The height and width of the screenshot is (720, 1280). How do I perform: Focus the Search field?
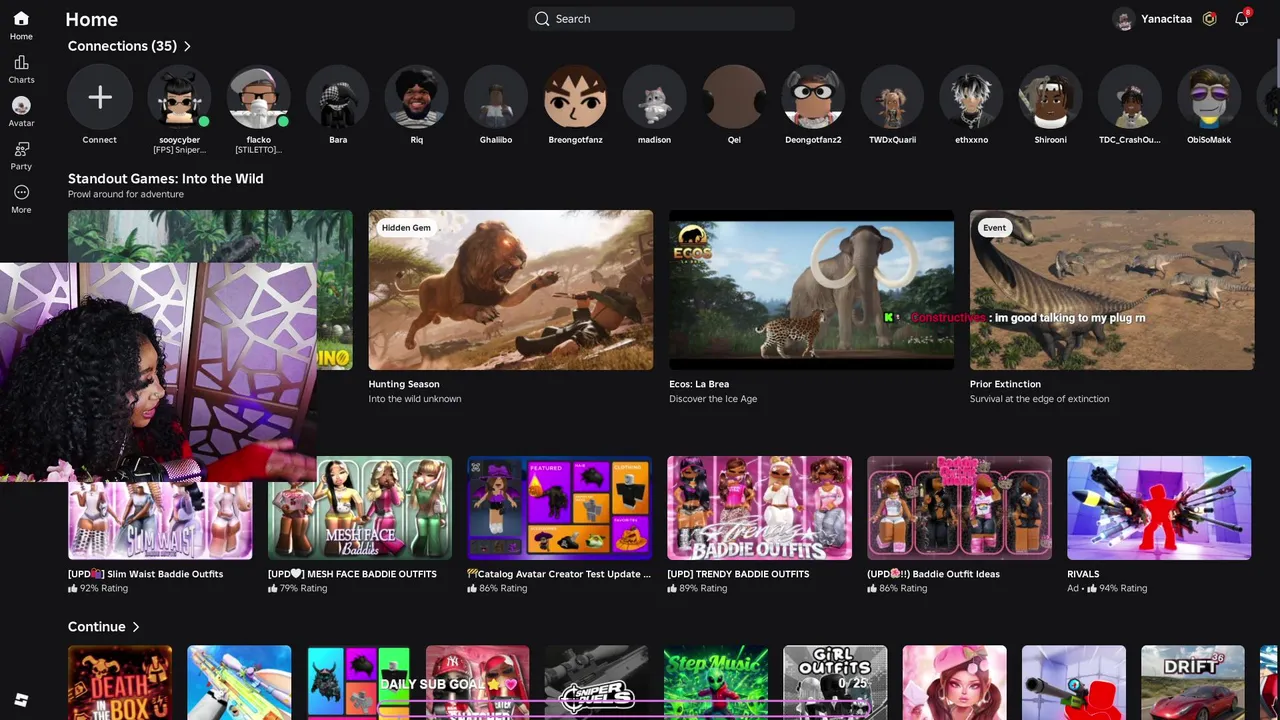click(x=661, y=19)
